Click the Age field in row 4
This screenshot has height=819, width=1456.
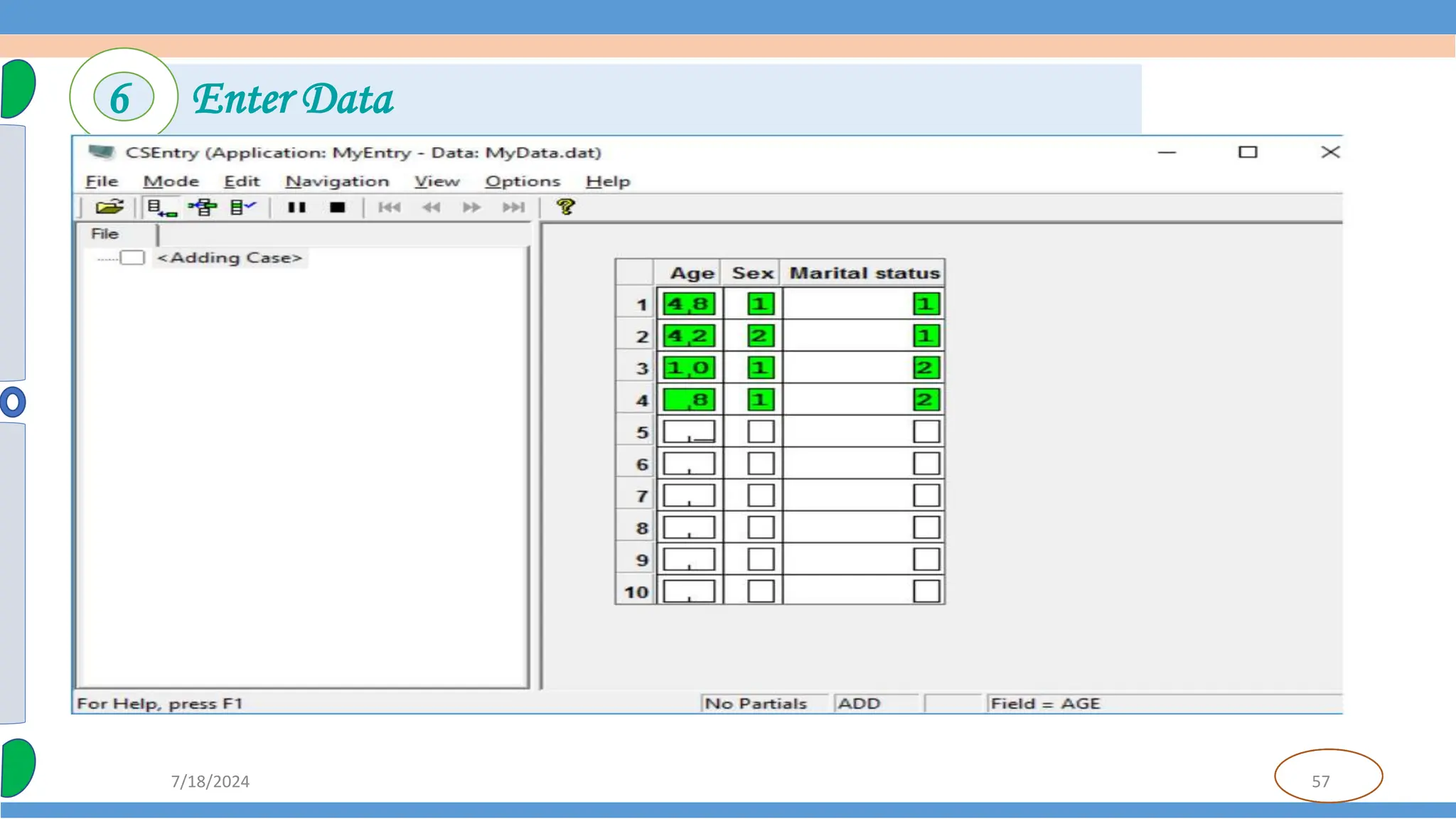[689, 400]
